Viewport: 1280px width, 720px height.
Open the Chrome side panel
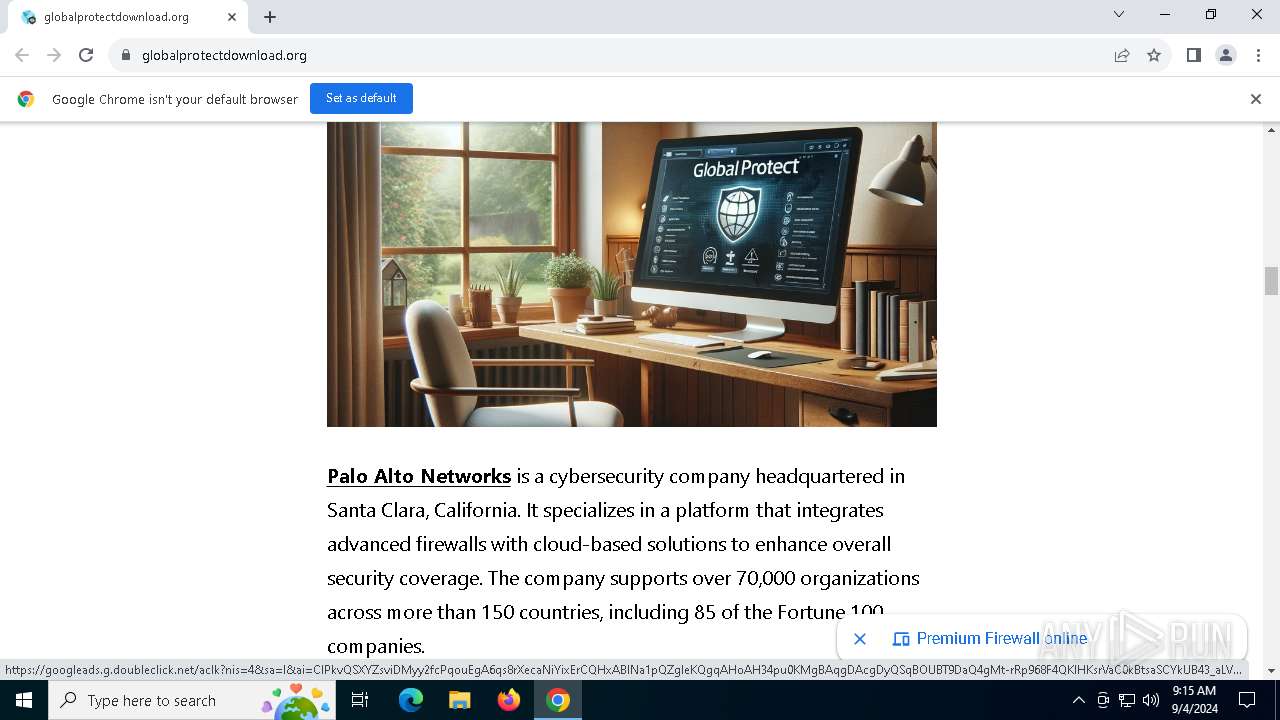point(1194,55)
